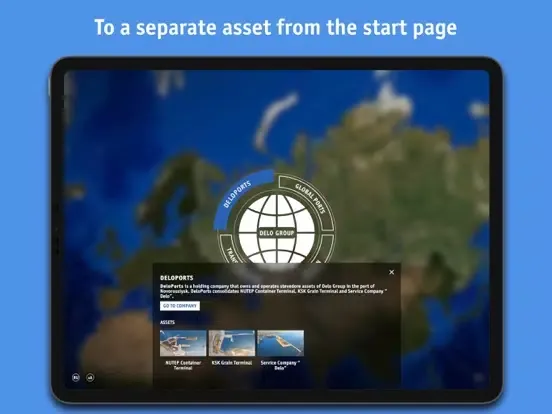Open the Service Company Delo thumbnail
Image resolution: width=552 pixels, height=414 pixels.
(281, 343)
